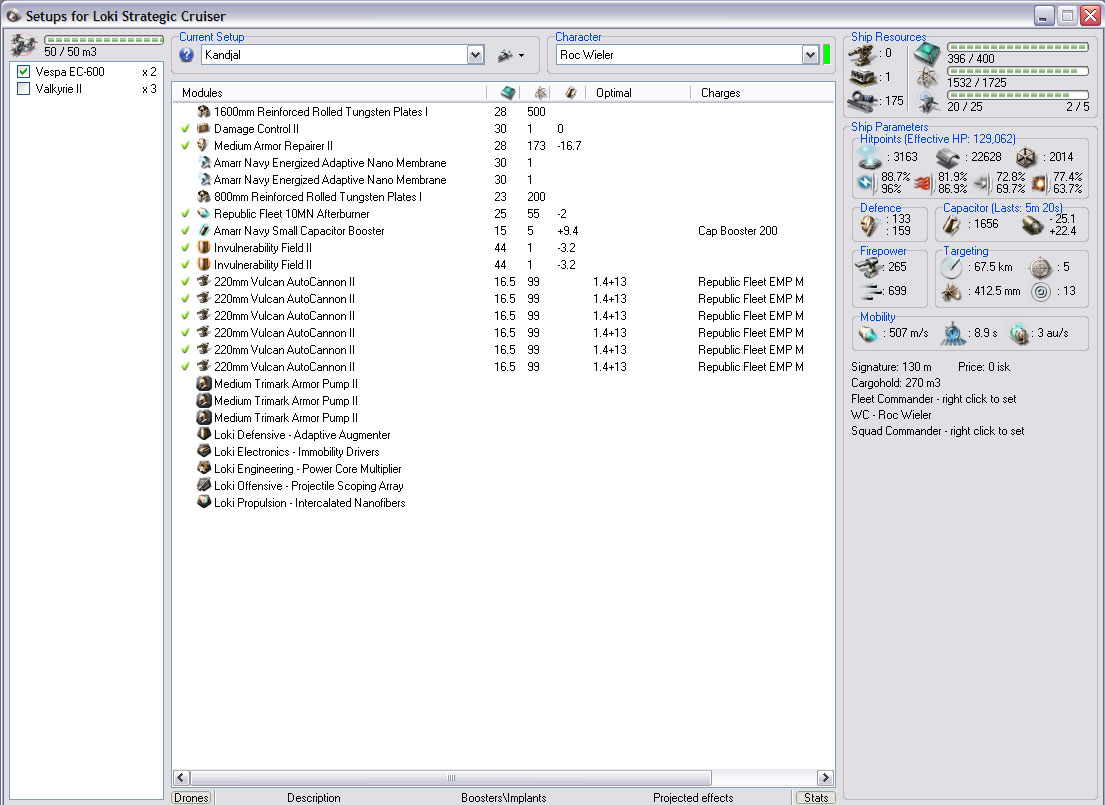Click the capacitor amount icon showing 1656
This screenshot has width=1105, height=805.
[951, 225]
